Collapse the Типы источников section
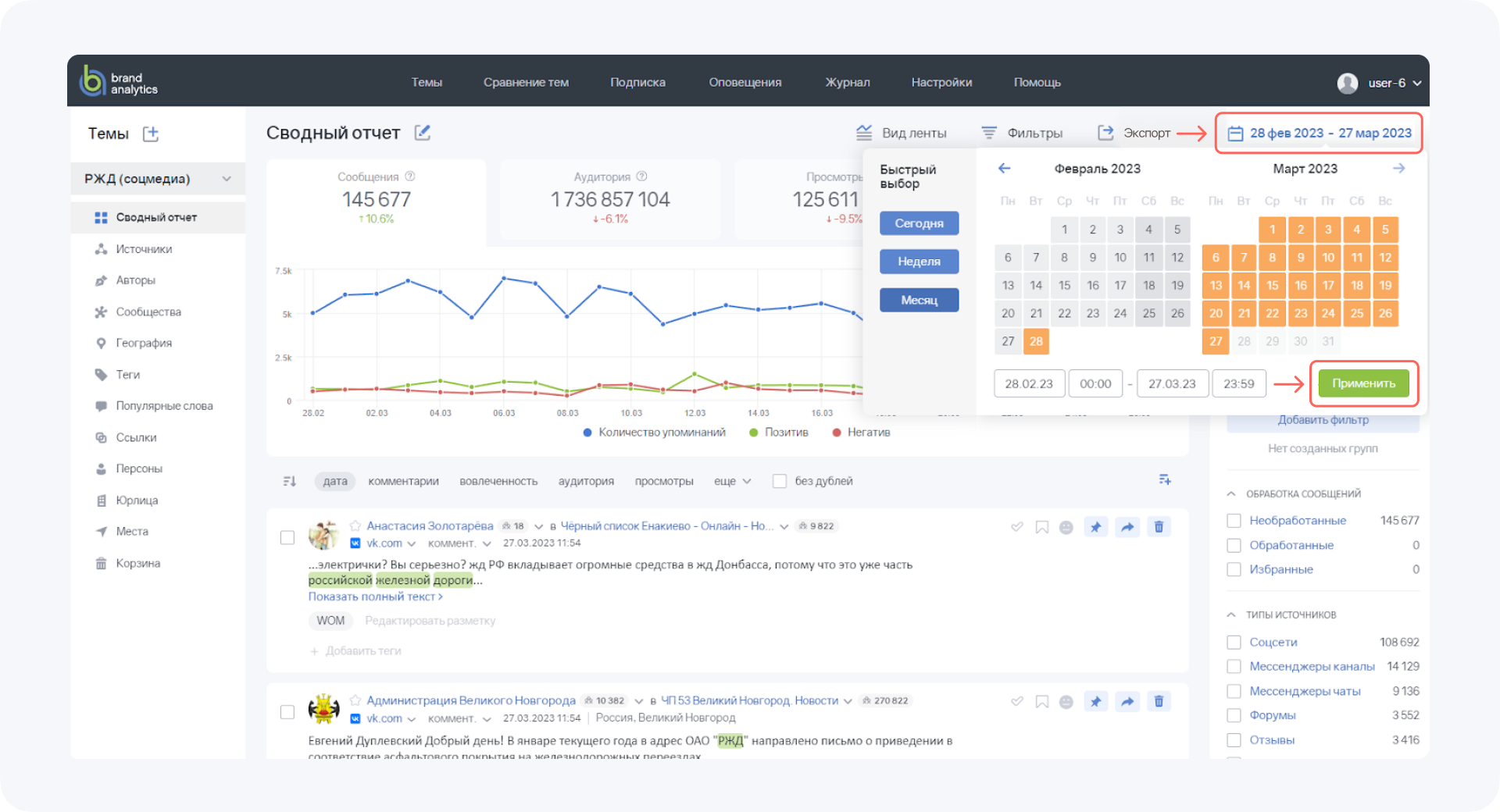The height and width of the screenshot is (812, 1500). [x=1231, y=614]
